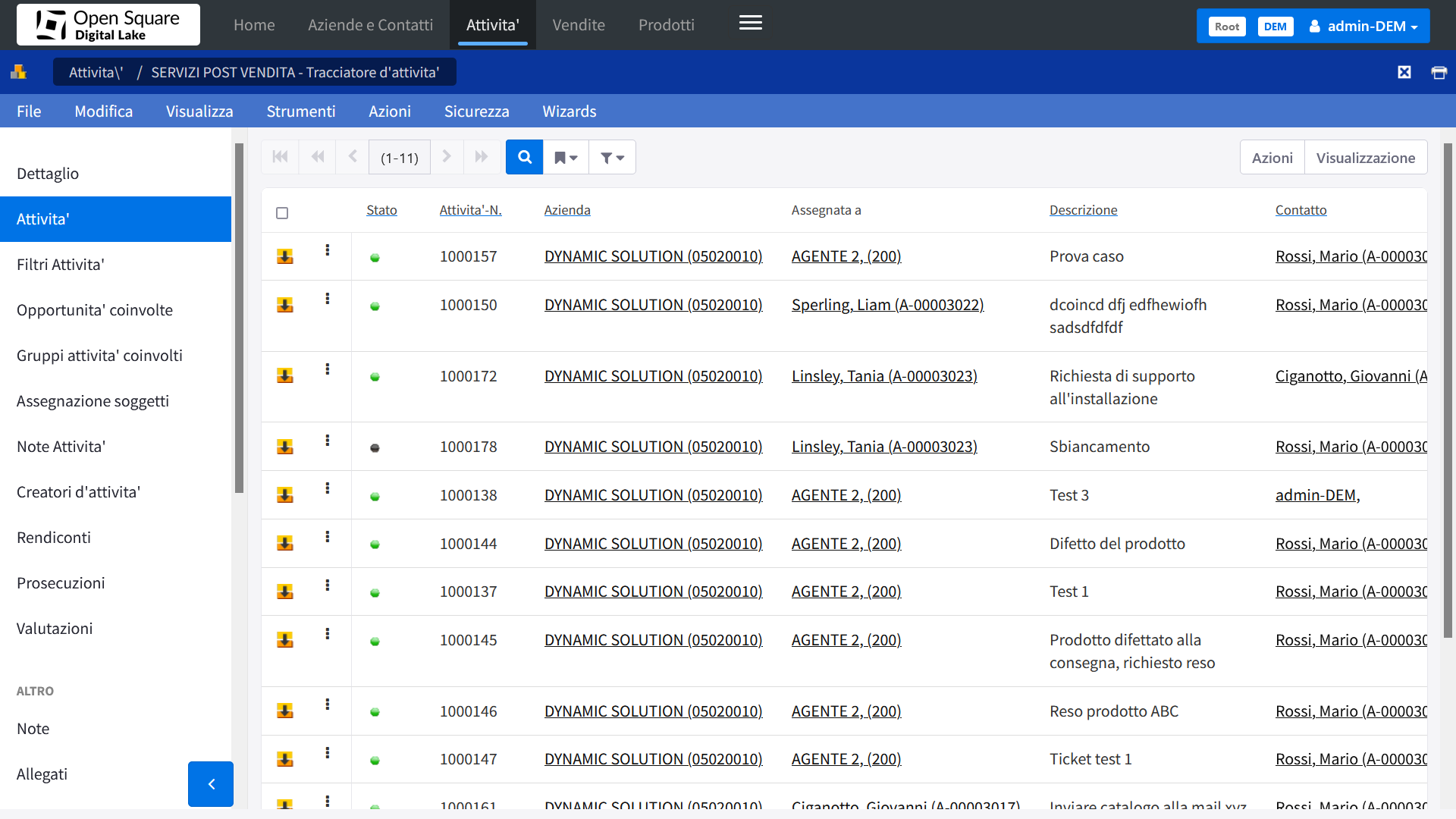Open the File menu
The height and width of the screenshot is (819, 1456).
pyautogui.click(x=29, y=111)
